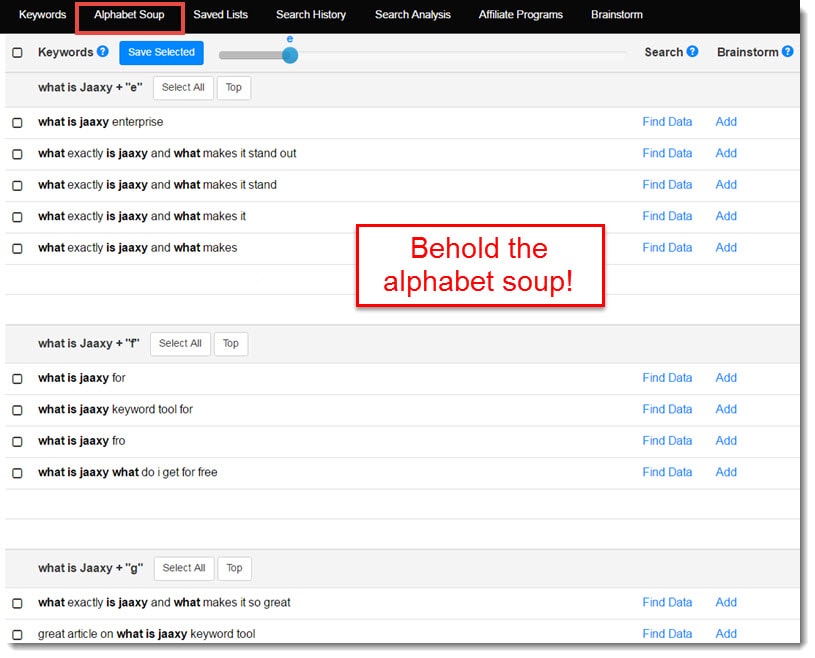Select checkbox for keyword ending 'what makes it'
The image size is (815, 658).
pyautogui.click(x=17, y=217)
